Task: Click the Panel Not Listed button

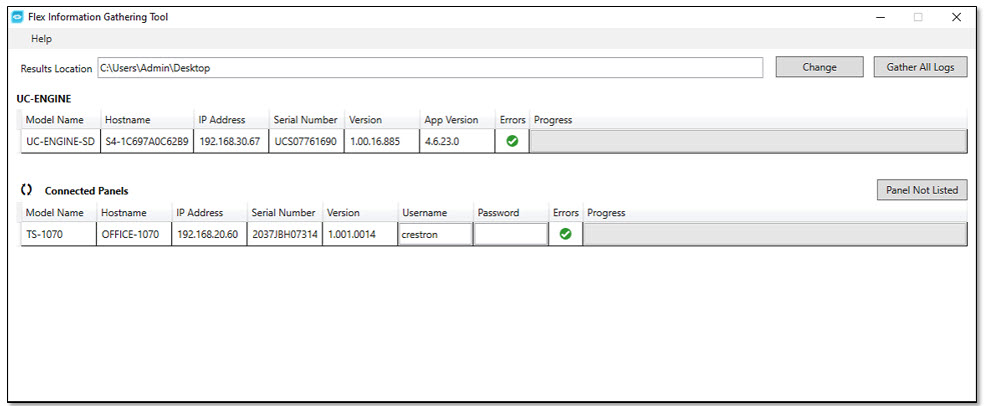Action: pyautogui.click(x=920, y=190)
